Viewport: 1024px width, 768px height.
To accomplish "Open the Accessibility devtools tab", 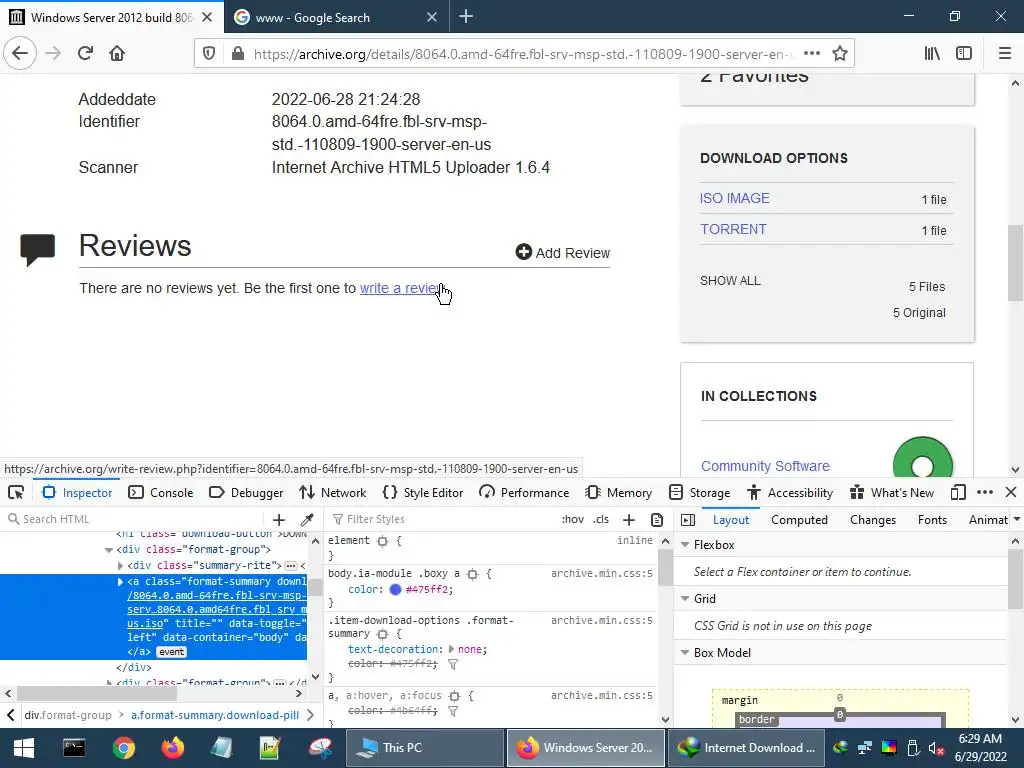I will click(x=790, y=492).
